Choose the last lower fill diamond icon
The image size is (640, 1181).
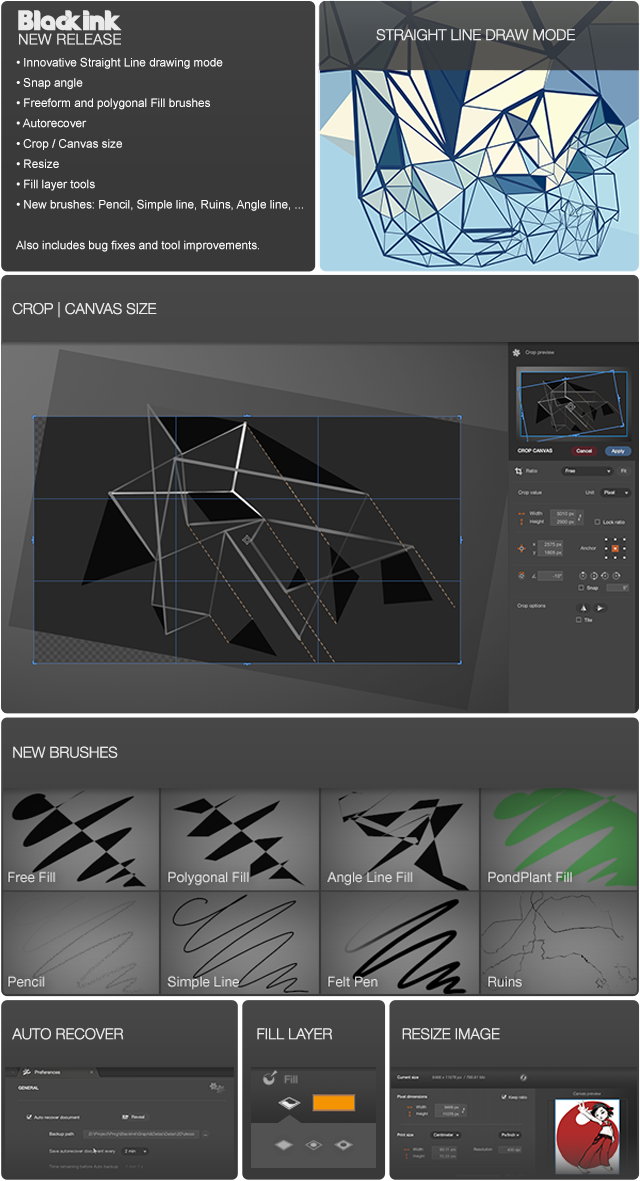tap(343, 1144)
